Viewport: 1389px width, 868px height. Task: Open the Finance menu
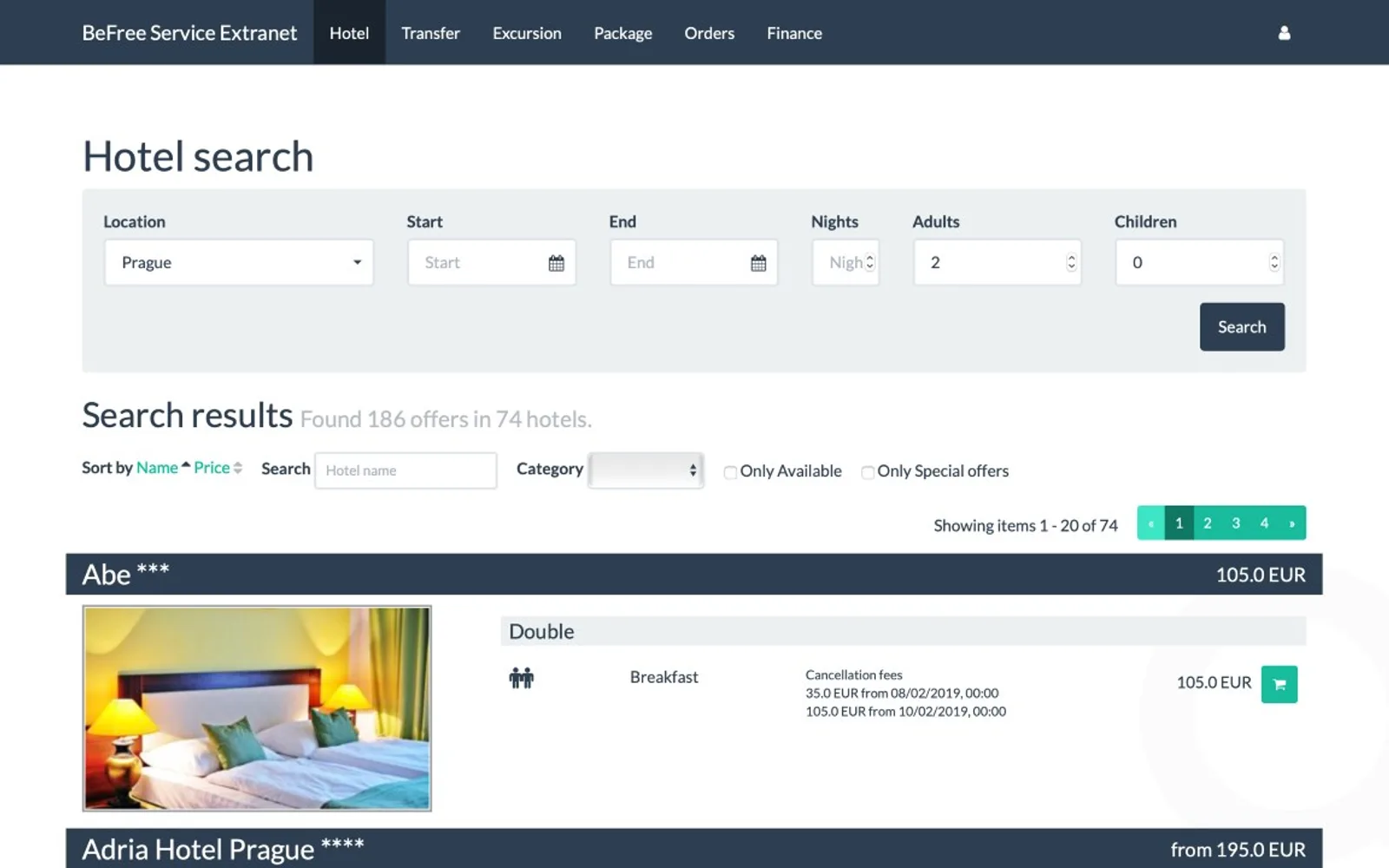point(794,33)
